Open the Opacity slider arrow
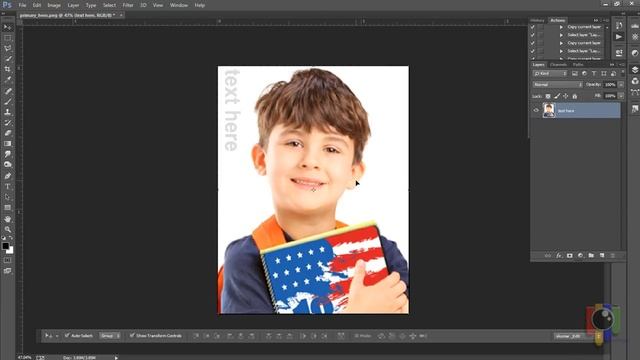 [x=621, y=84]
